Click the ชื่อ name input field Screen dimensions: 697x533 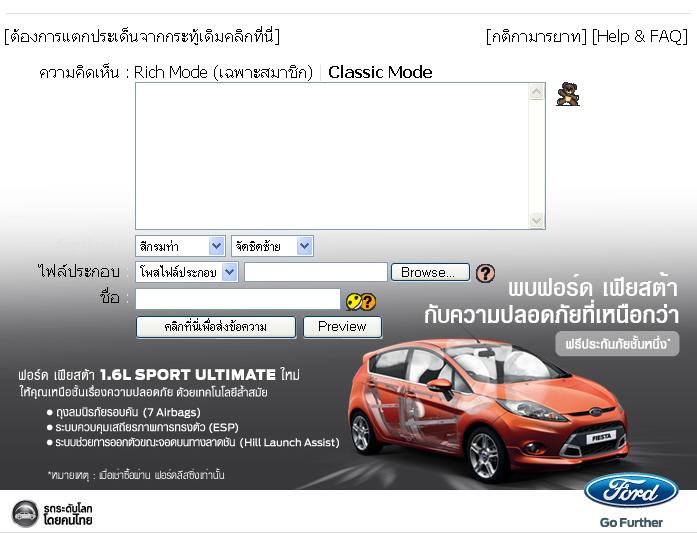[x=238, y=299]
